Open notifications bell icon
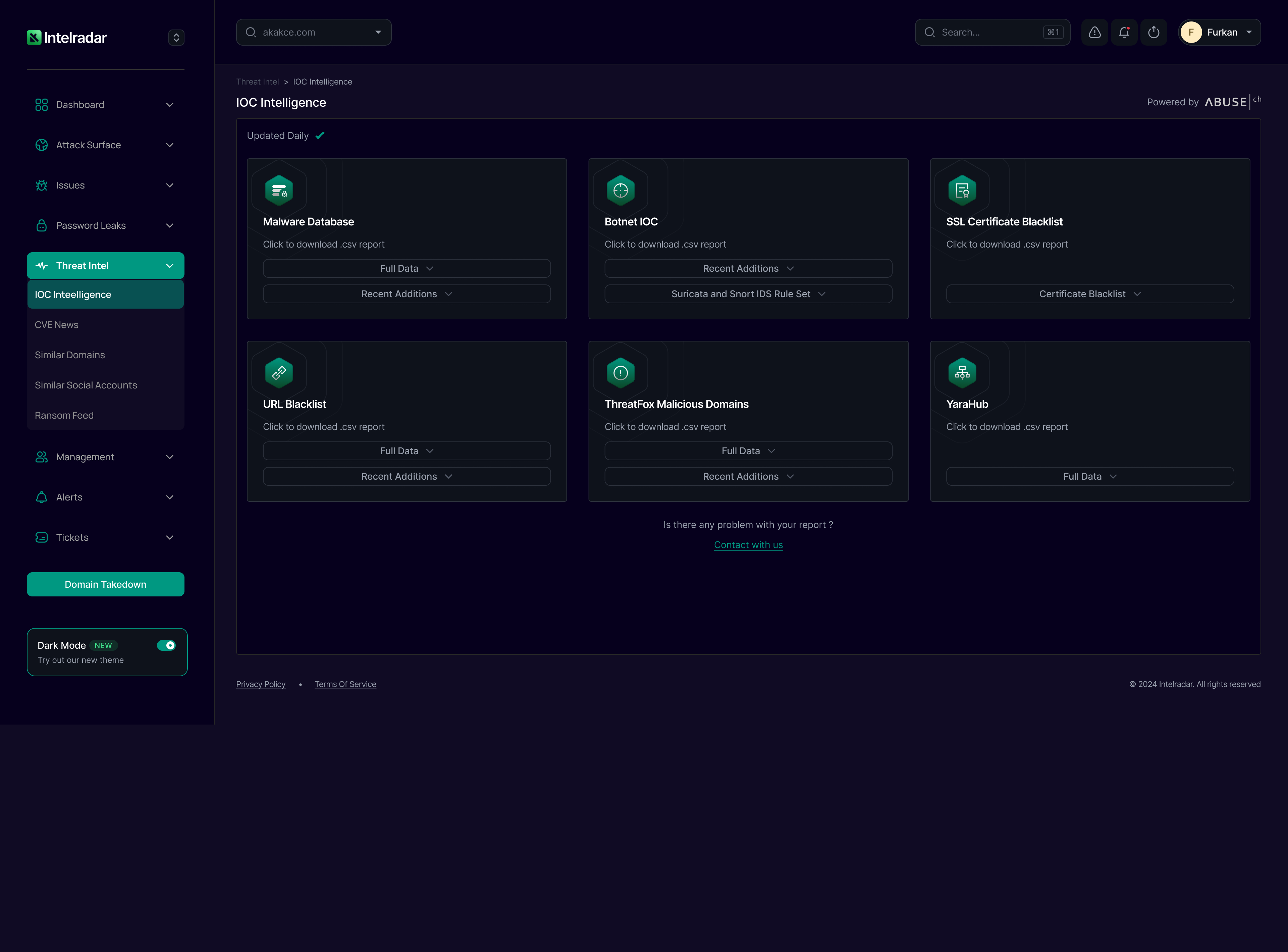Viewport: 1288px width, 952px height. tap(1124, 32)
